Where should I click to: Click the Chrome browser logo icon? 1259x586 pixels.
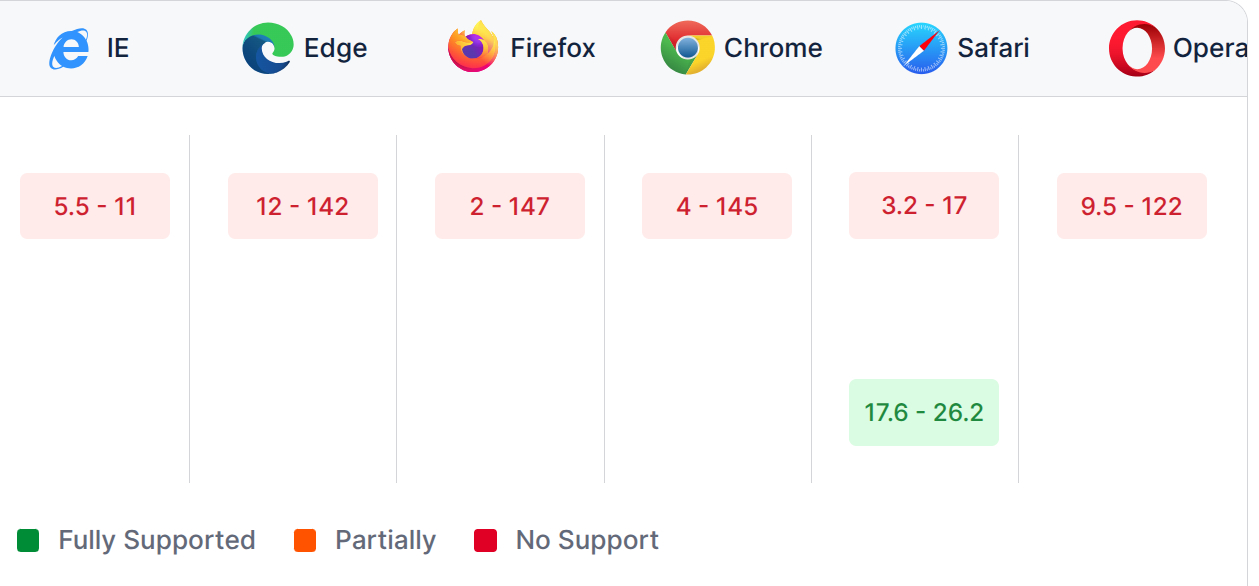click(x=687, y=48)
